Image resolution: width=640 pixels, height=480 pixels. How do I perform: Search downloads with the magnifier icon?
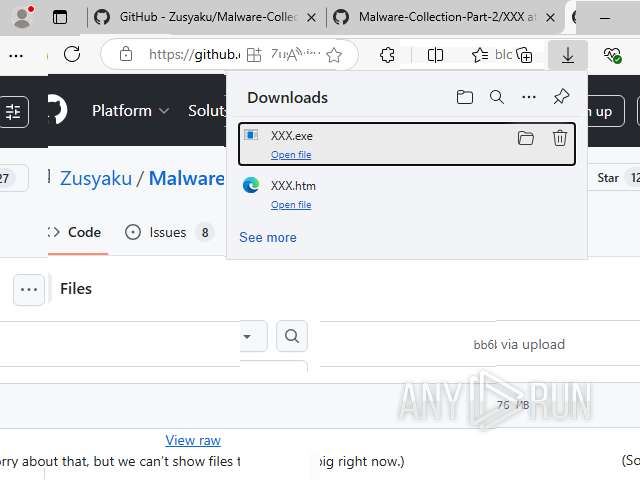497,97
